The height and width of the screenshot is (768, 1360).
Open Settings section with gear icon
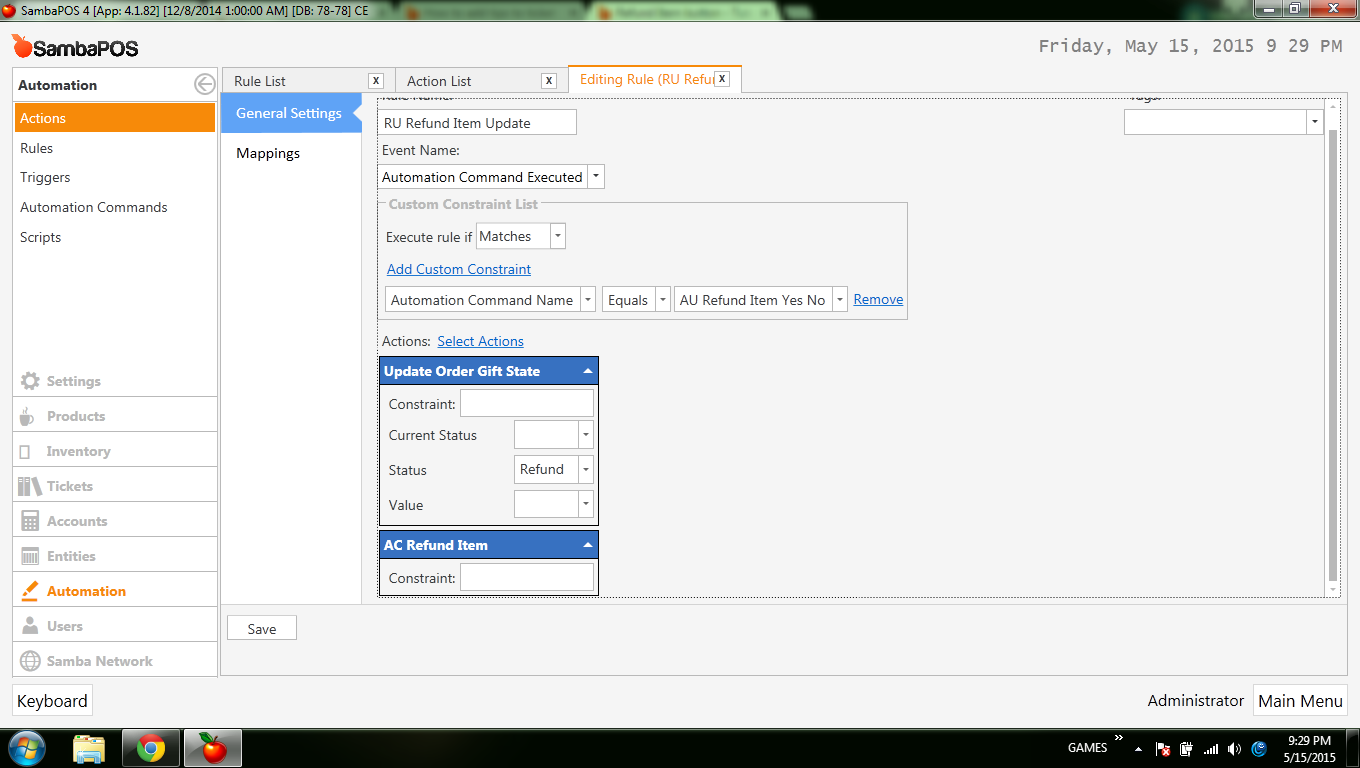tap(73, 381)
